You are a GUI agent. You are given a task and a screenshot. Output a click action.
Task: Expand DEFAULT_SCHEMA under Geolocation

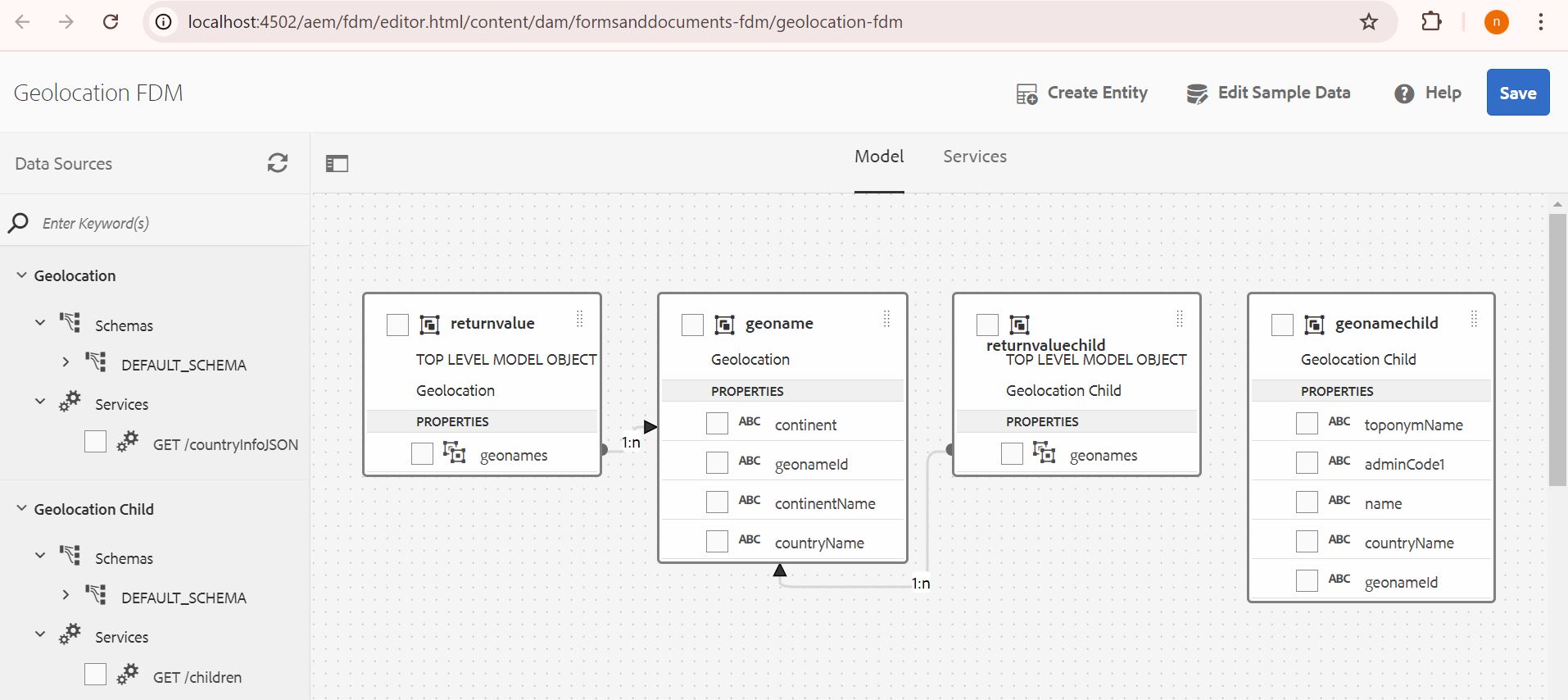[x=66, y=361]
